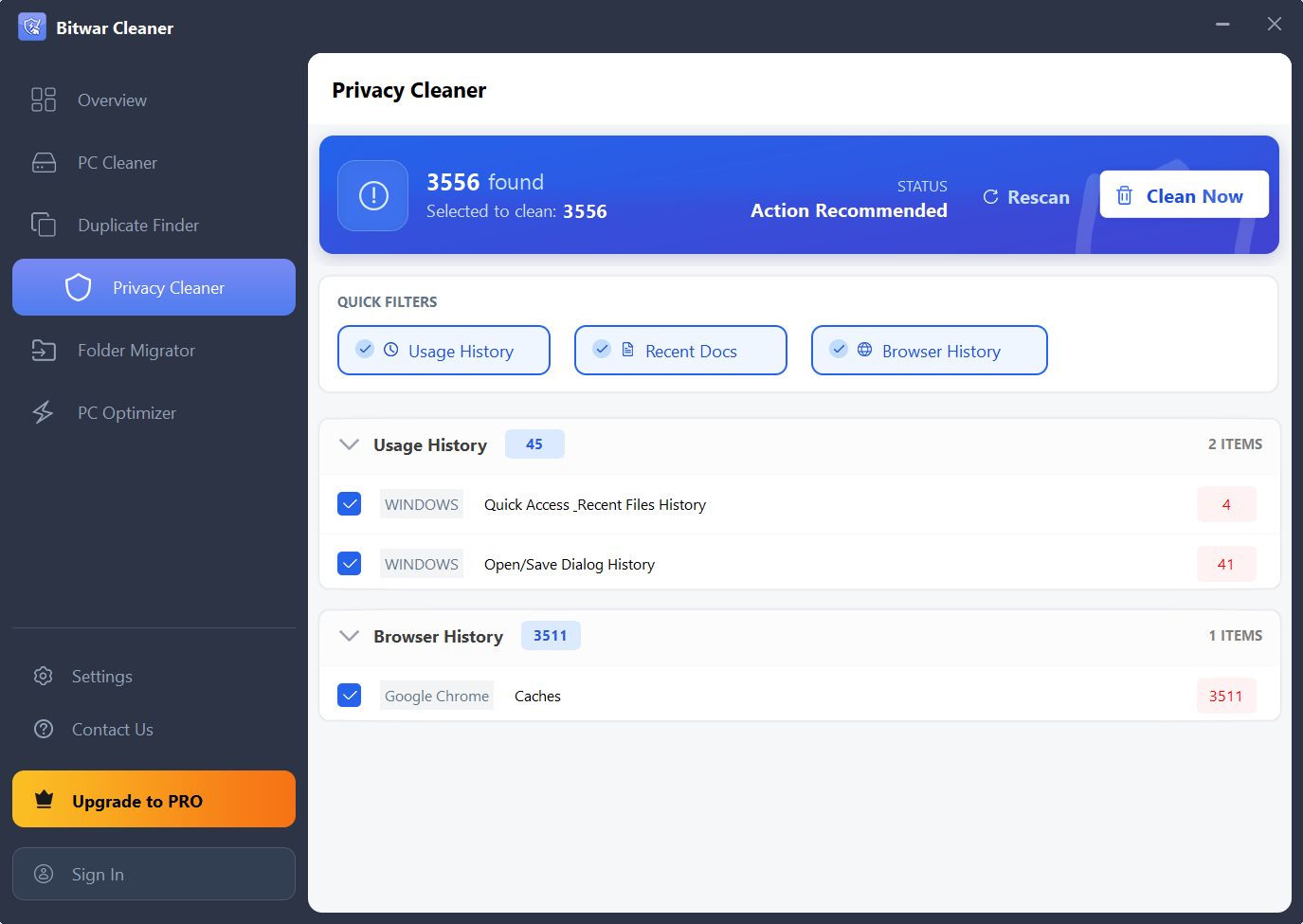The image size is (1303, 924).
Task: Click the red 4 count on Quick Access row
Action: [x=1226, y=504]
